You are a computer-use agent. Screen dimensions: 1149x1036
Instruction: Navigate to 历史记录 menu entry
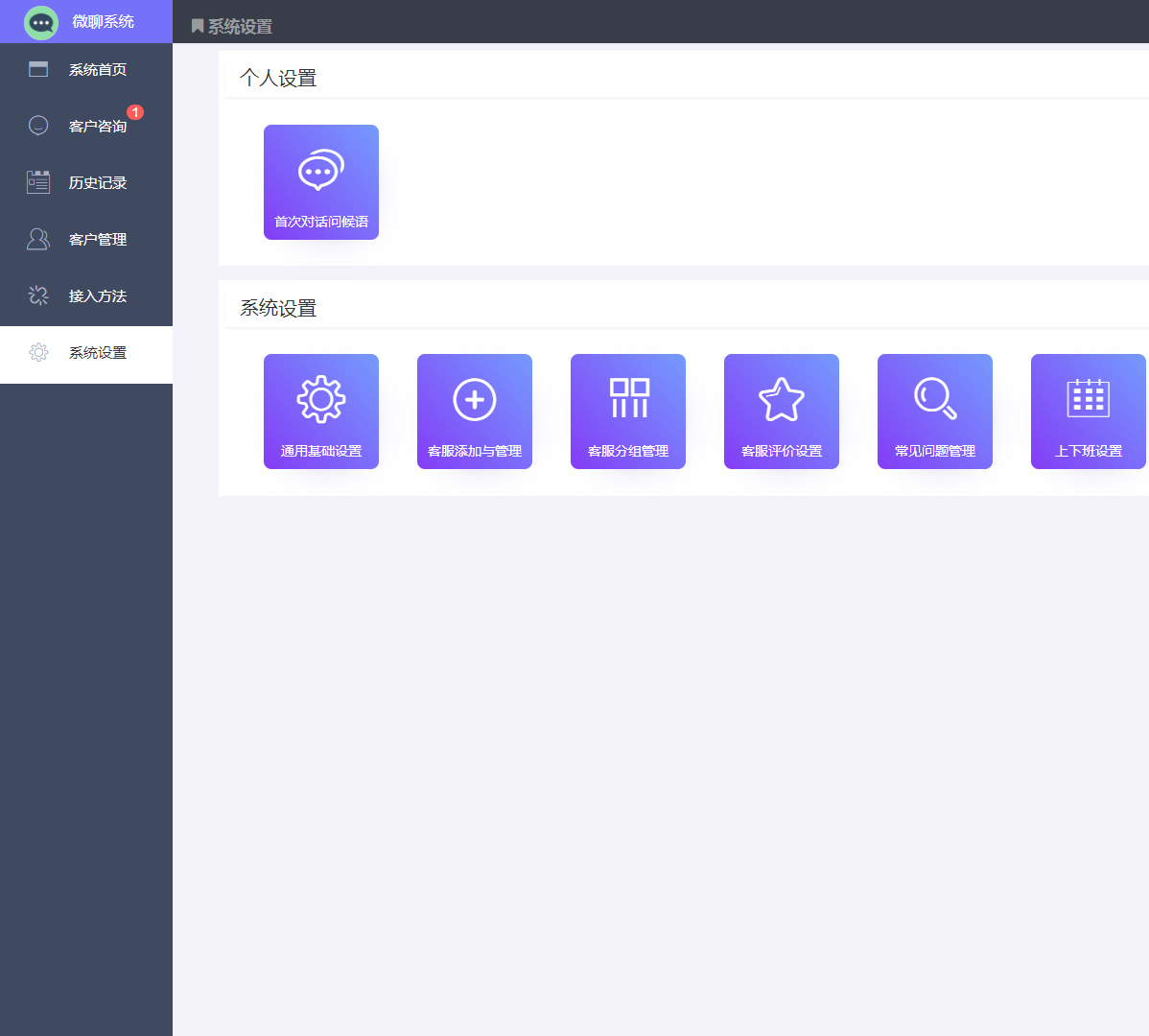[98, 183]
